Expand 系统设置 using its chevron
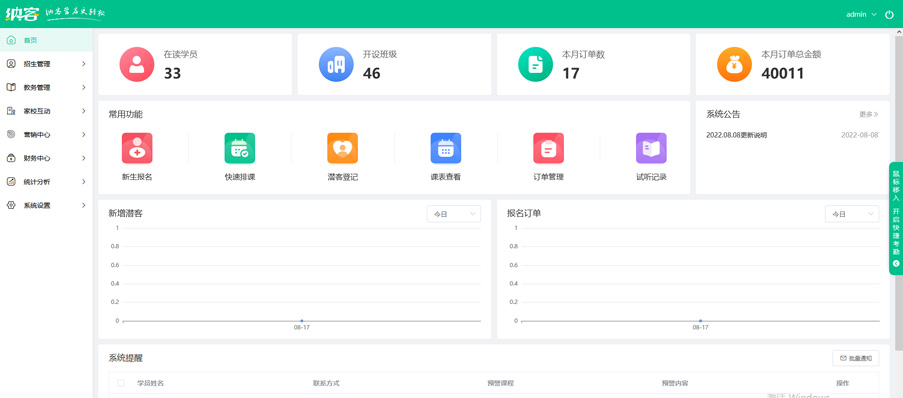 tap(84, 205)
